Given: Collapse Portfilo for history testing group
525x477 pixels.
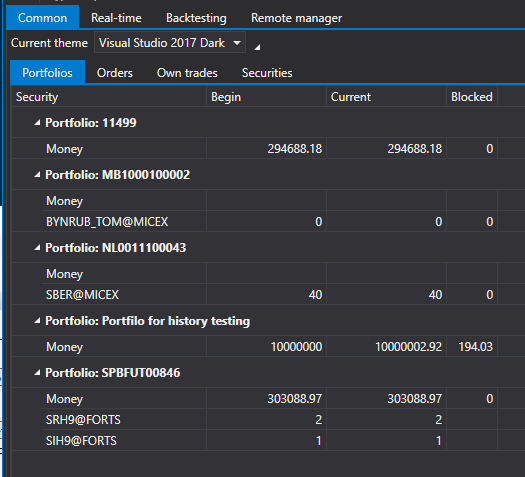Looking at the screenshot, I should (x=37, y=321).
